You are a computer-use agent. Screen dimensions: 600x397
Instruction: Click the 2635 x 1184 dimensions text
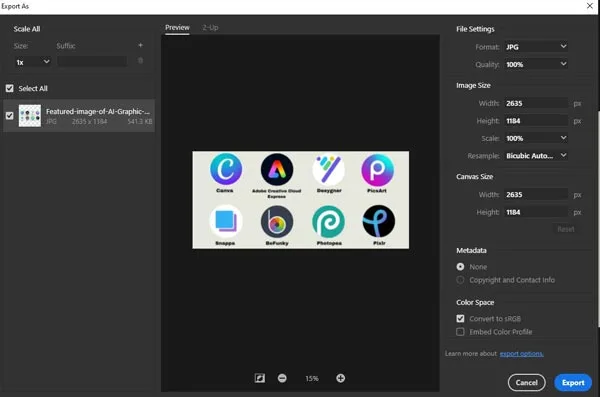pyautogui.click(x=90, y=121)
